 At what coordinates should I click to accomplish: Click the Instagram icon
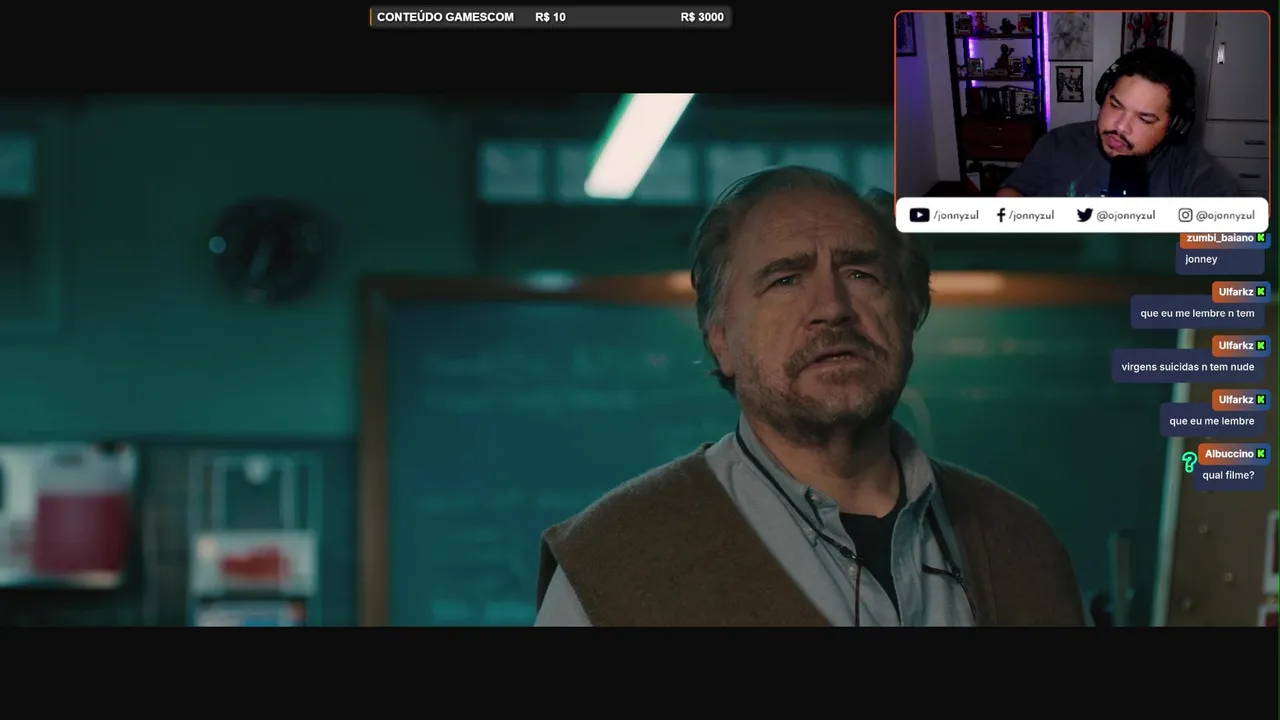(1185, 215)
